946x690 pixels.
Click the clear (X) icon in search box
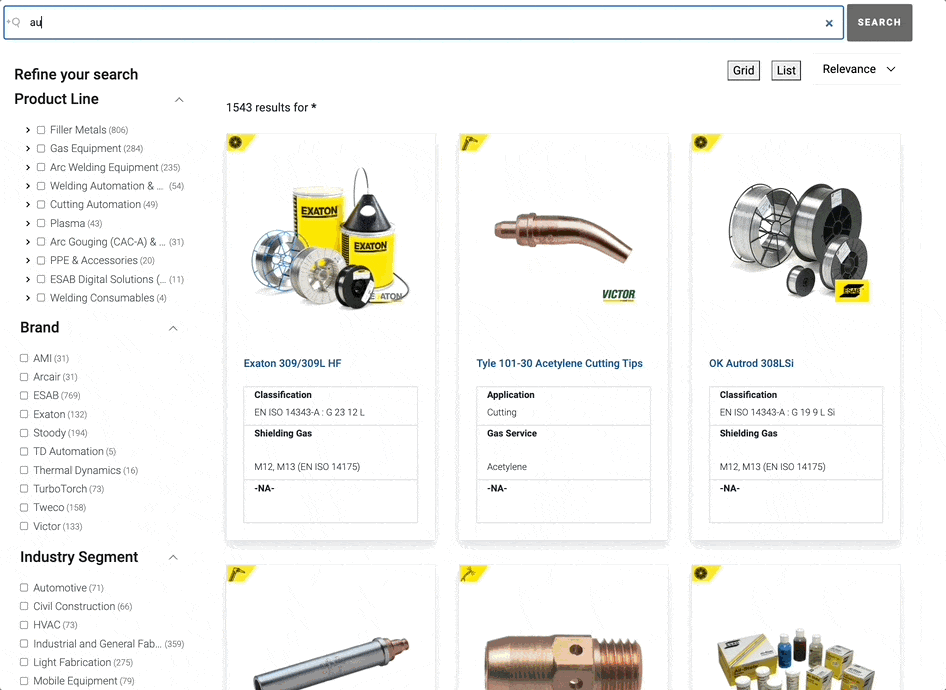click(x=829, y=23)
